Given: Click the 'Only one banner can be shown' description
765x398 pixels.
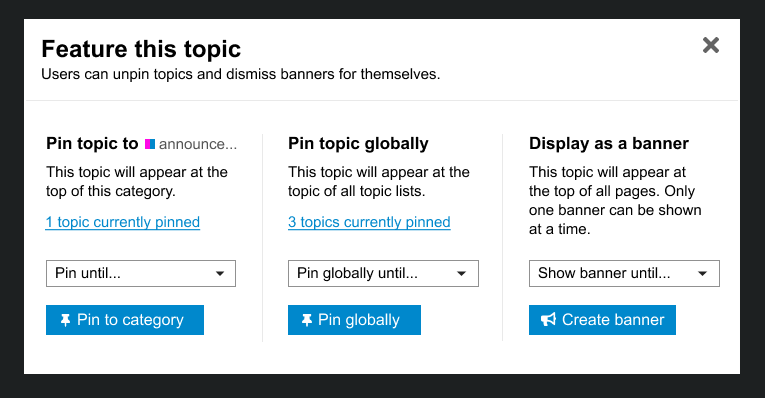Looking at the screenshot, I should pos(615,200).
